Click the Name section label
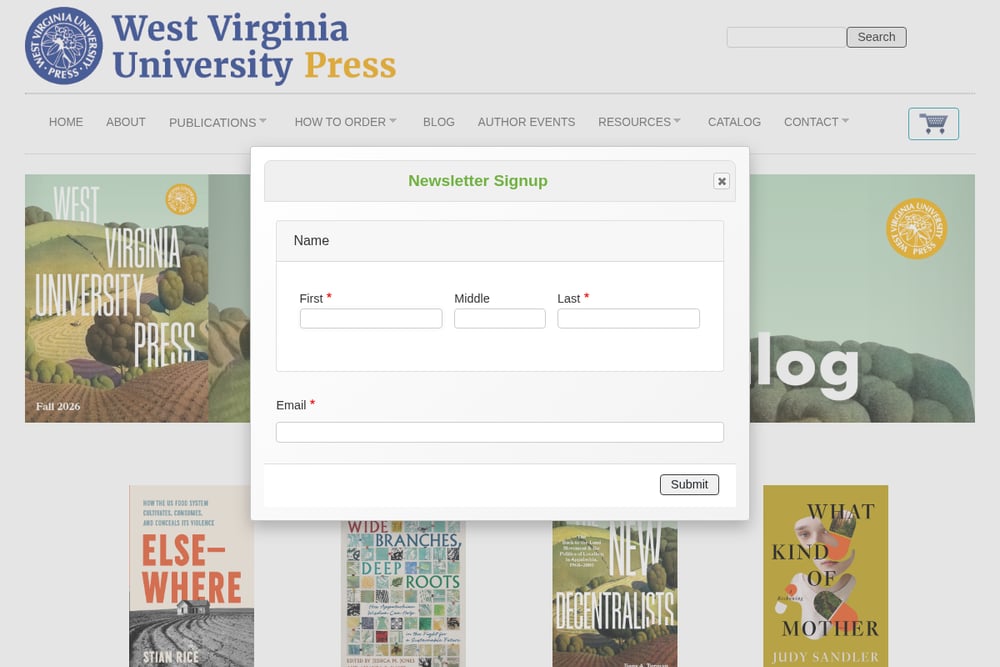 (x=311, y=240)
